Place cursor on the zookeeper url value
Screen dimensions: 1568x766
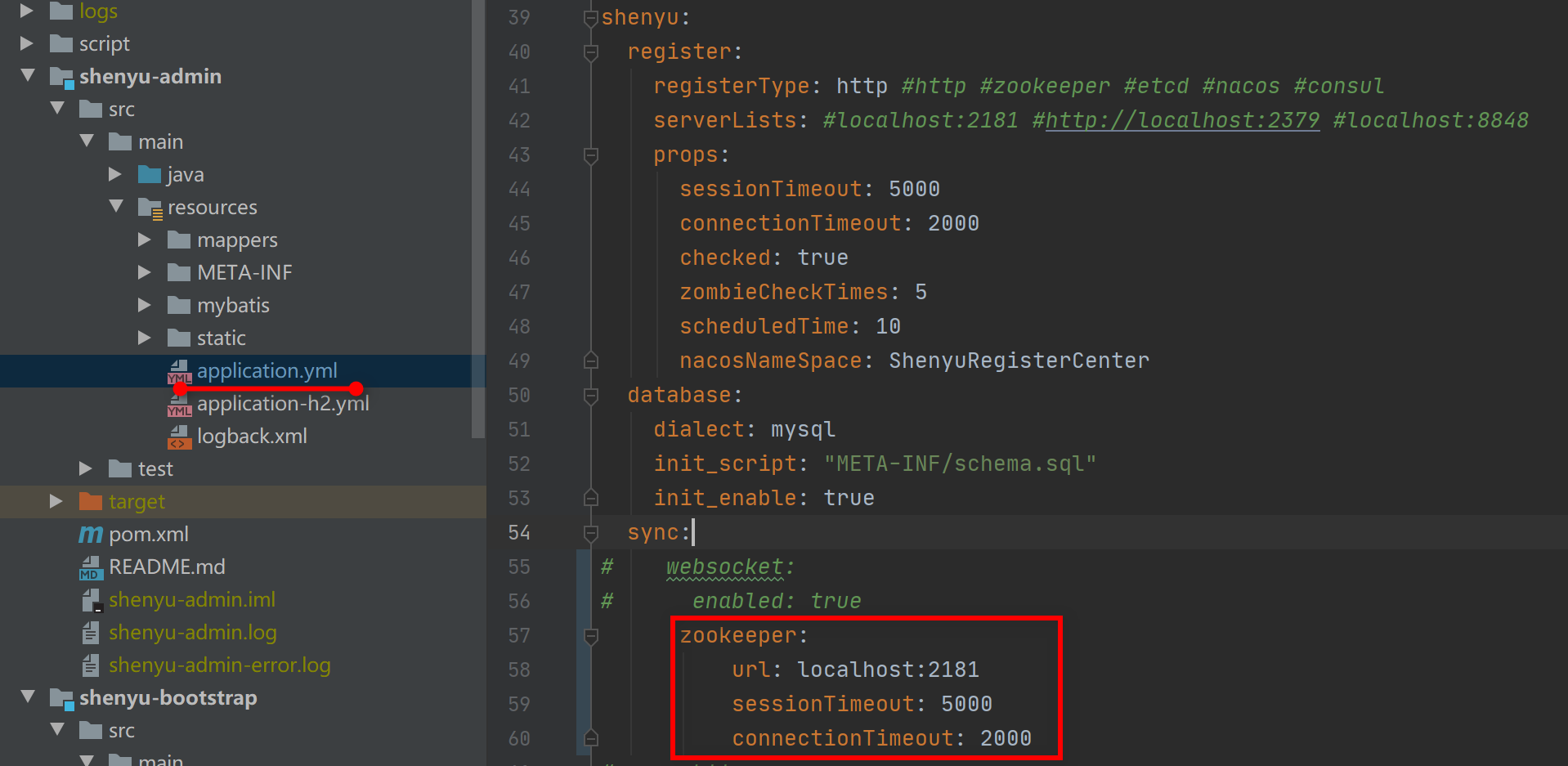888,670
